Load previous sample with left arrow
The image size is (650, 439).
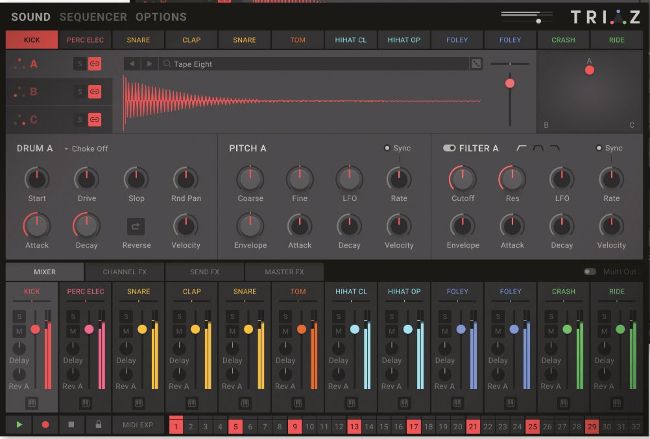click(x=132, y=64)
